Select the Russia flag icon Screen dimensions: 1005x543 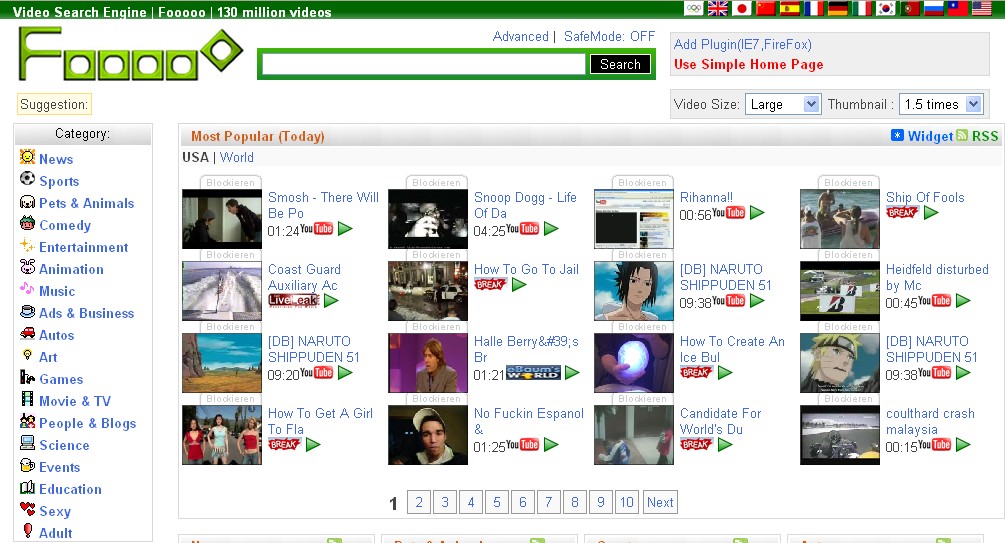tap(934, 8)
